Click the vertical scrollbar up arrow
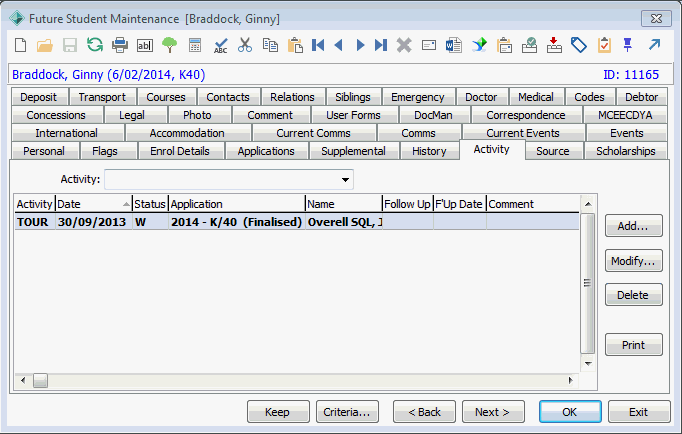 click(x=588, y=204)
